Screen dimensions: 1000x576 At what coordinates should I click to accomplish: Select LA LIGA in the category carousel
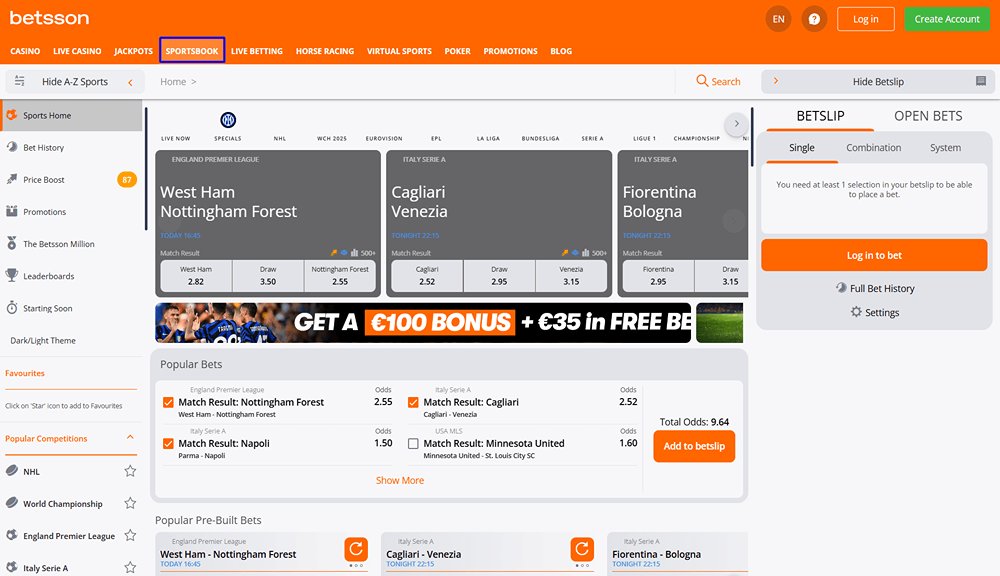489,138
